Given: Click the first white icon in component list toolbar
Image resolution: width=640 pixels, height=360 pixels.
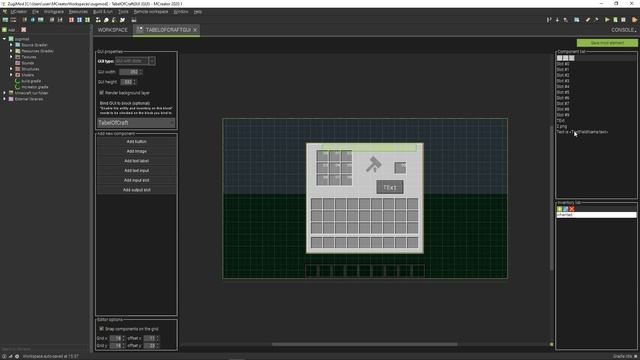Looking at the screenshot, I should coord(560,58).
